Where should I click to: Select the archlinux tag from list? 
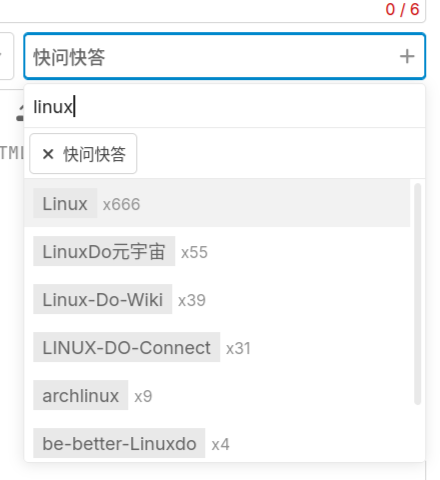(81, 395)
